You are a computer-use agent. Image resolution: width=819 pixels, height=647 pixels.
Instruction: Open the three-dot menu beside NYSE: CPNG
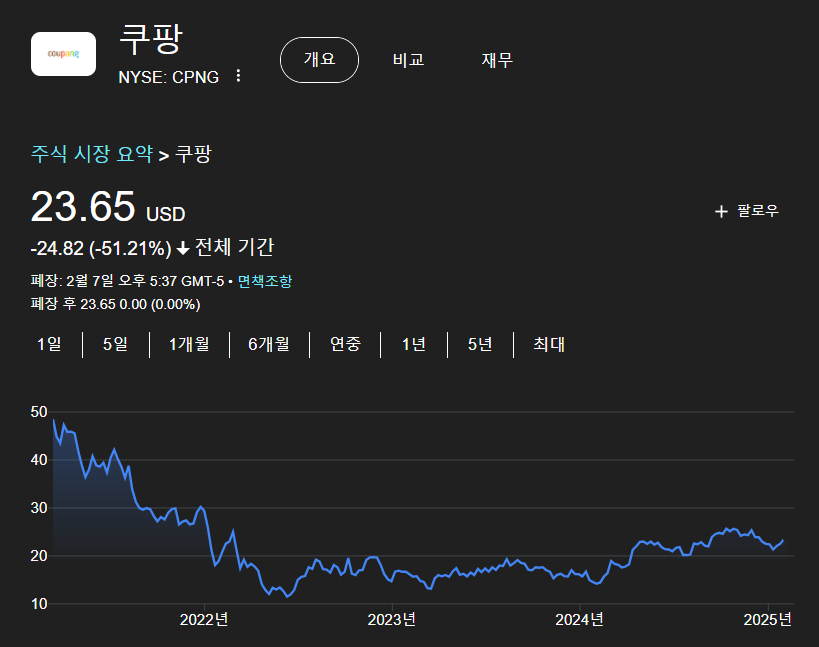[x=238, y=76]
